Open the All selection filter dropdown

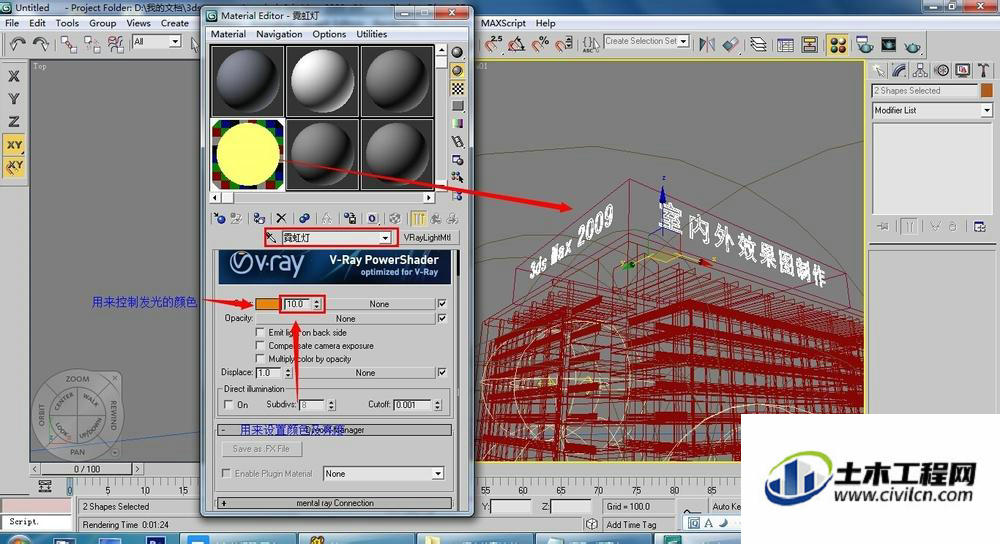click(174, 41)
